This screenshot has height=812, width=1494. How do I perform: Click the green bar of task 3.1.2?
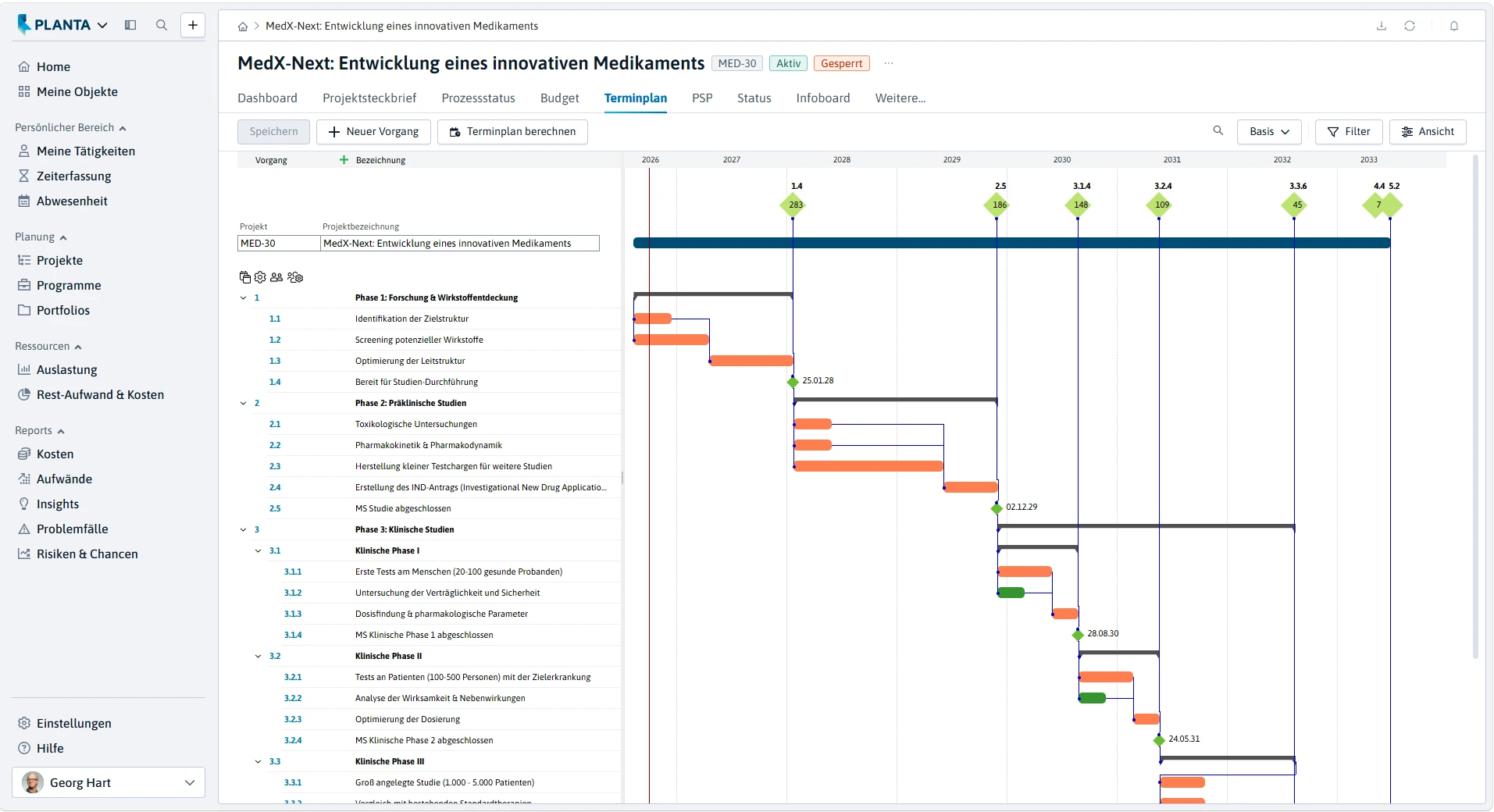1011,593
